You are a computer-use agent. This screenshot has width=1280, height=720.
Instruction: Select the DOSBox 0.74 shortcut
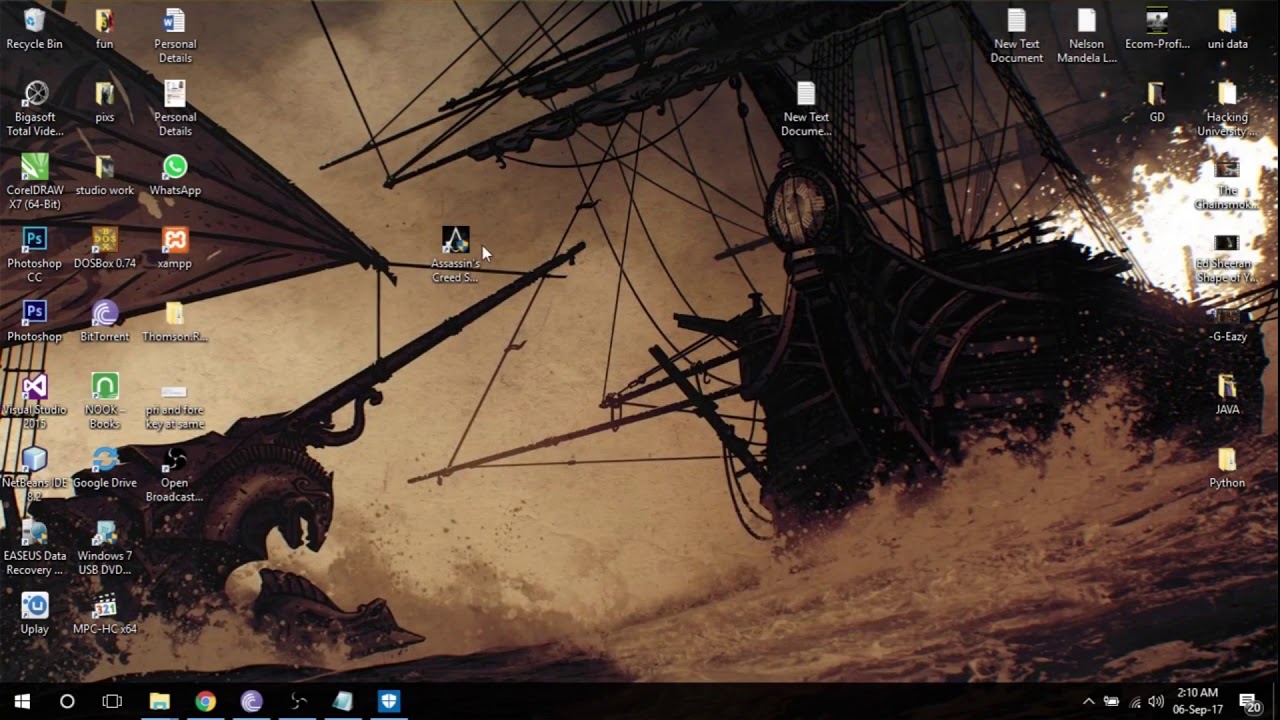point(104,248)
